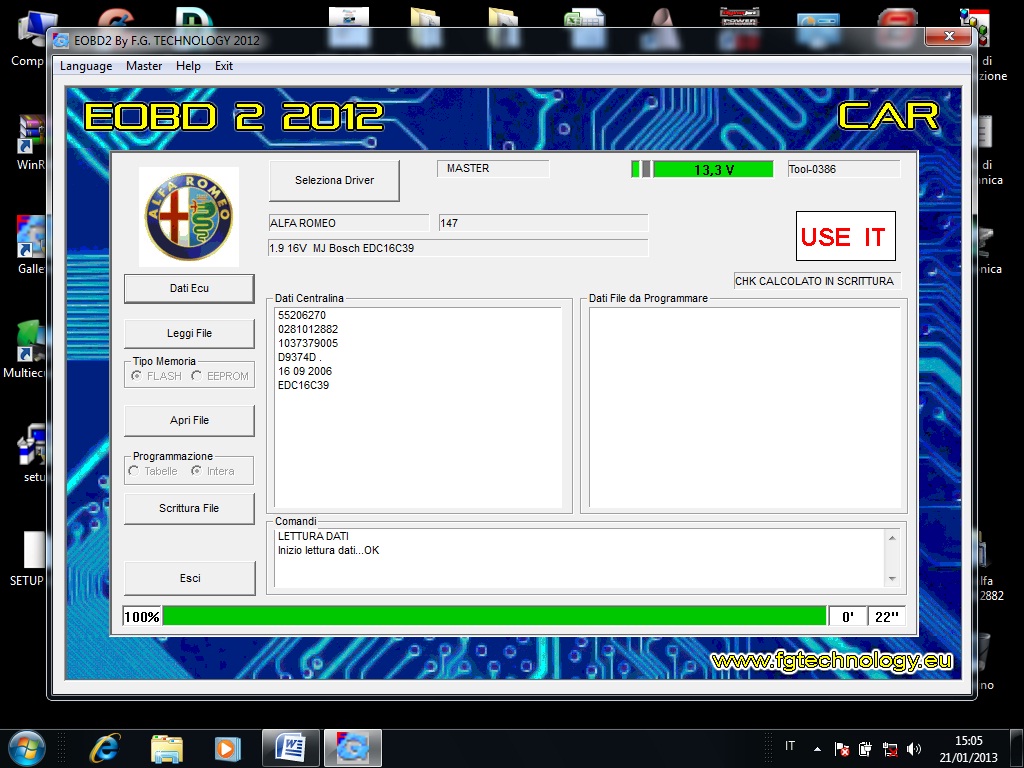Click the Esci button
This screenshot has width=1024, height=768.
[x=189, y=578]
